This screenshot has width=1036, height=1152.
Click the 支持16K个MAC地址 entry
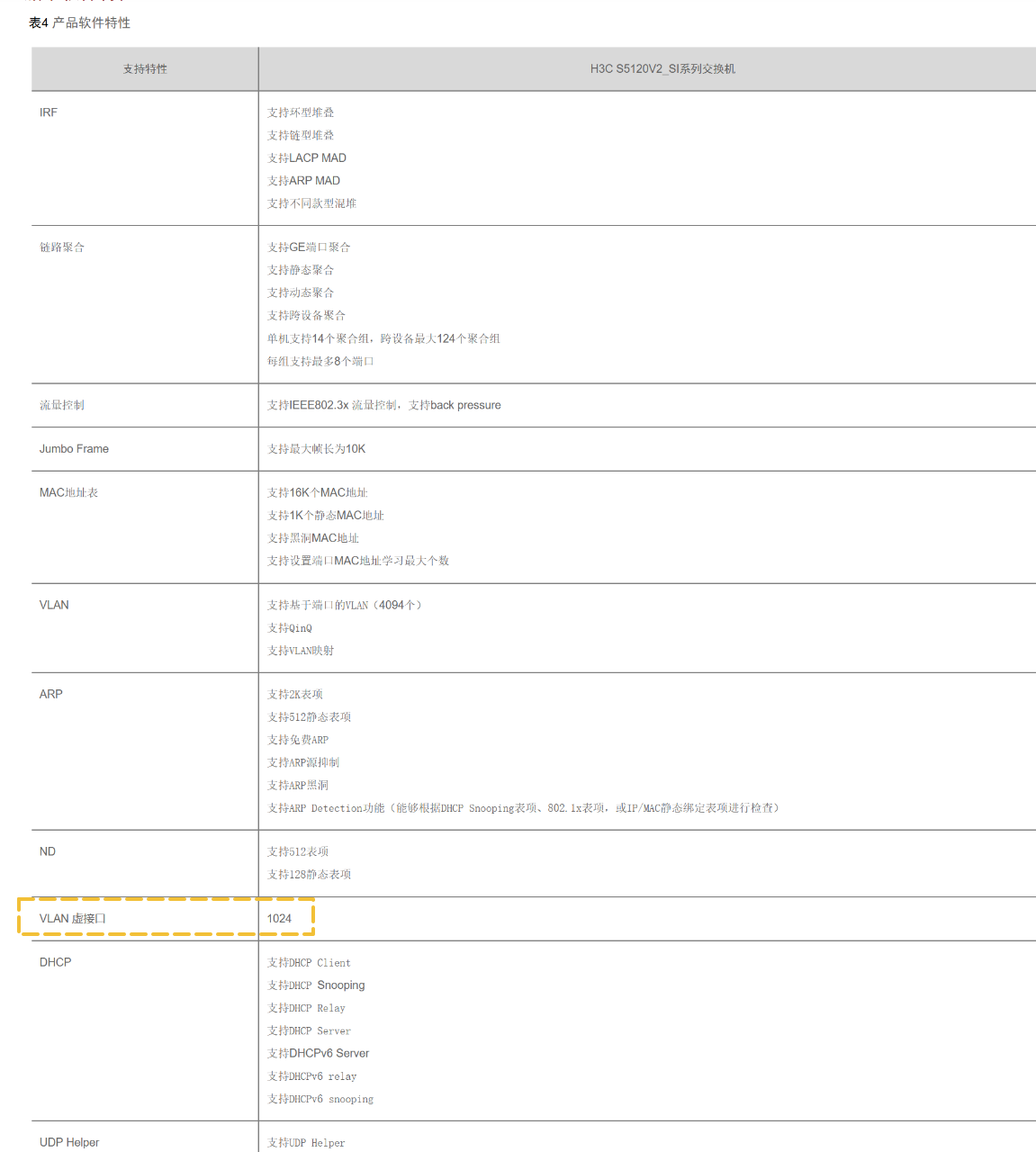[317, 493]
